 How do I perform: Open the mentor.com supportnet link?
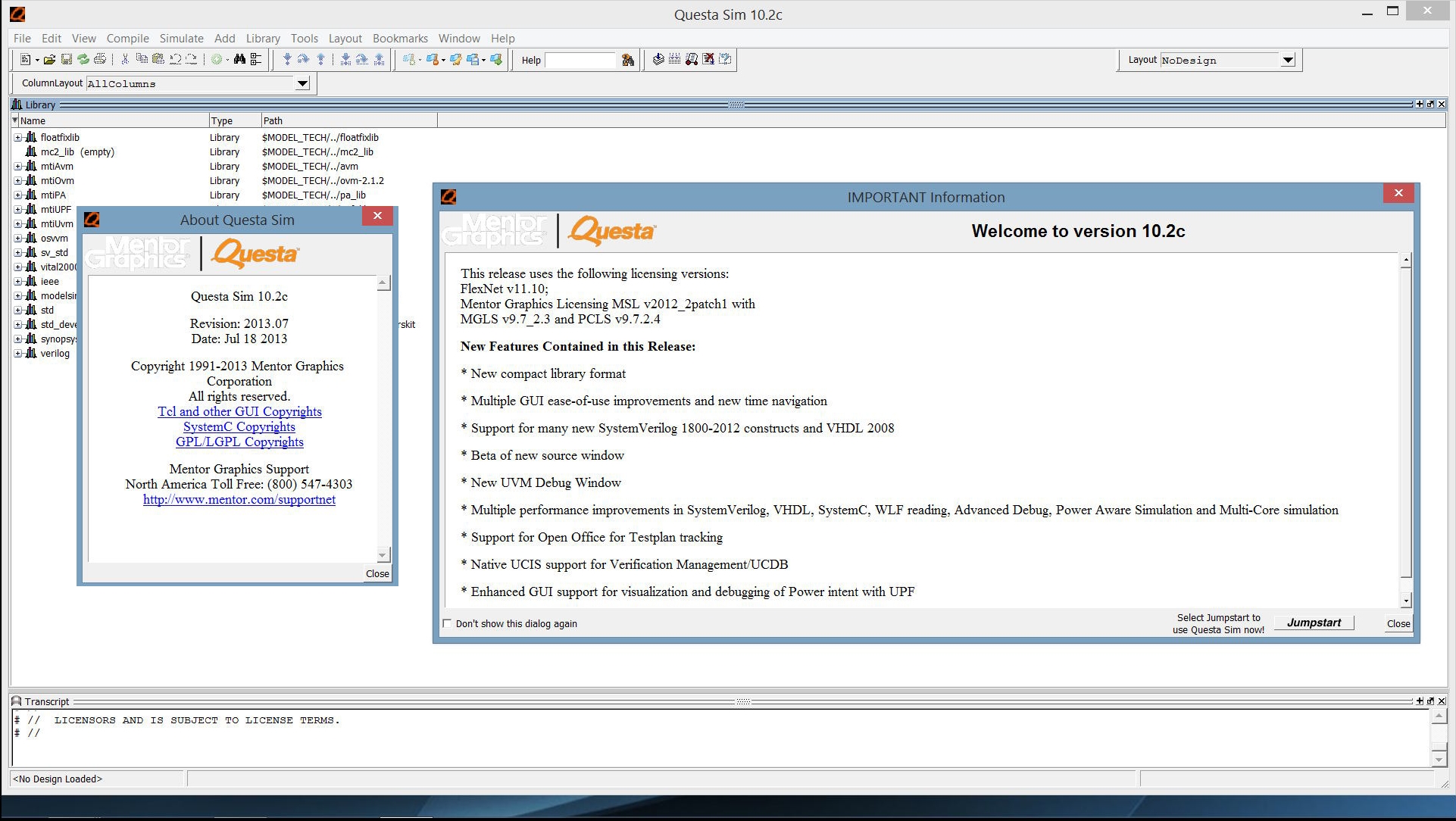click(239, 499)
